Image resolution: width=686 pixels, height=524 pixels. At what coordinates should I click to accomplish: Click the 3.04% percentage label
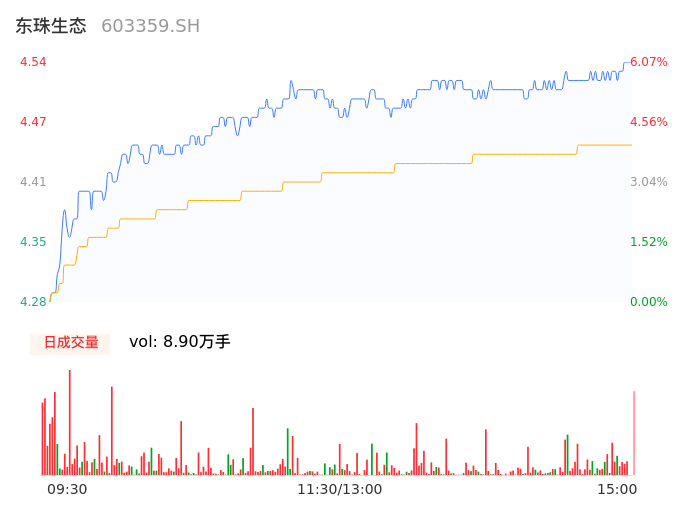click(x=648, y=182)
